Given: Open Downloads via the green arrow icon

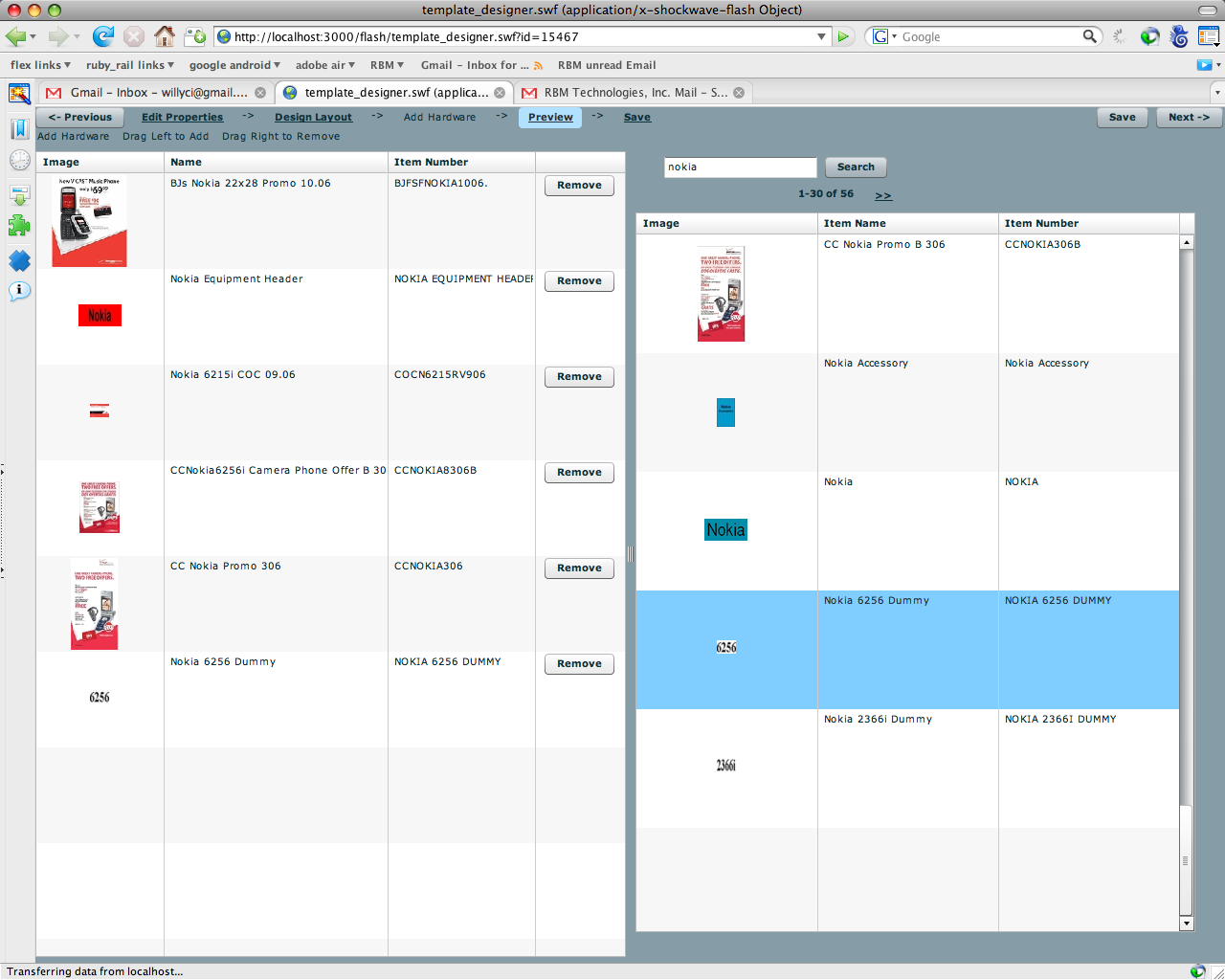Looking at the screenshot, I should (x=19, y=195).
